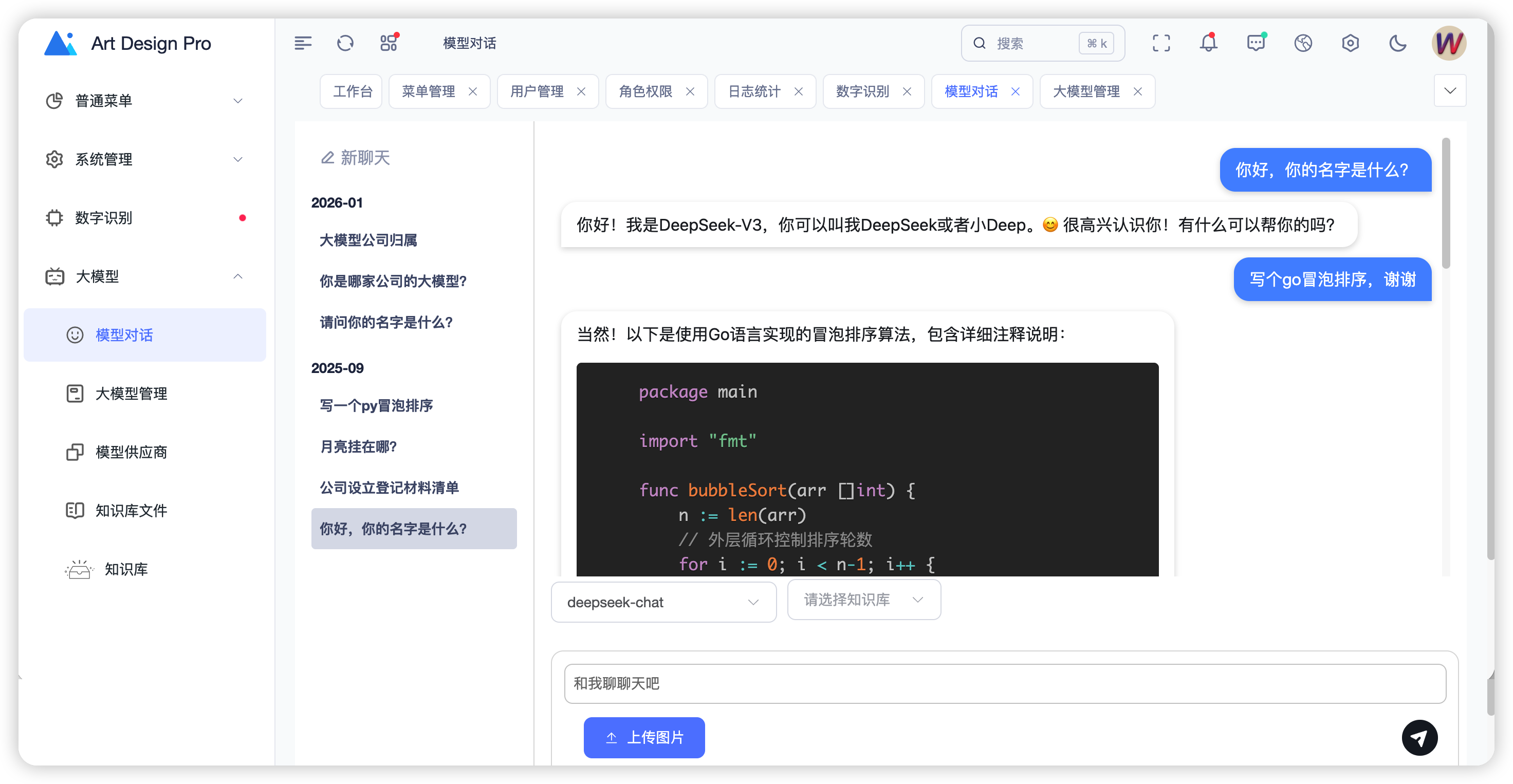This screenshot has height=784, width=1513.
Task: Open the quick apps grid icon
Action: (x=389, y=43)
